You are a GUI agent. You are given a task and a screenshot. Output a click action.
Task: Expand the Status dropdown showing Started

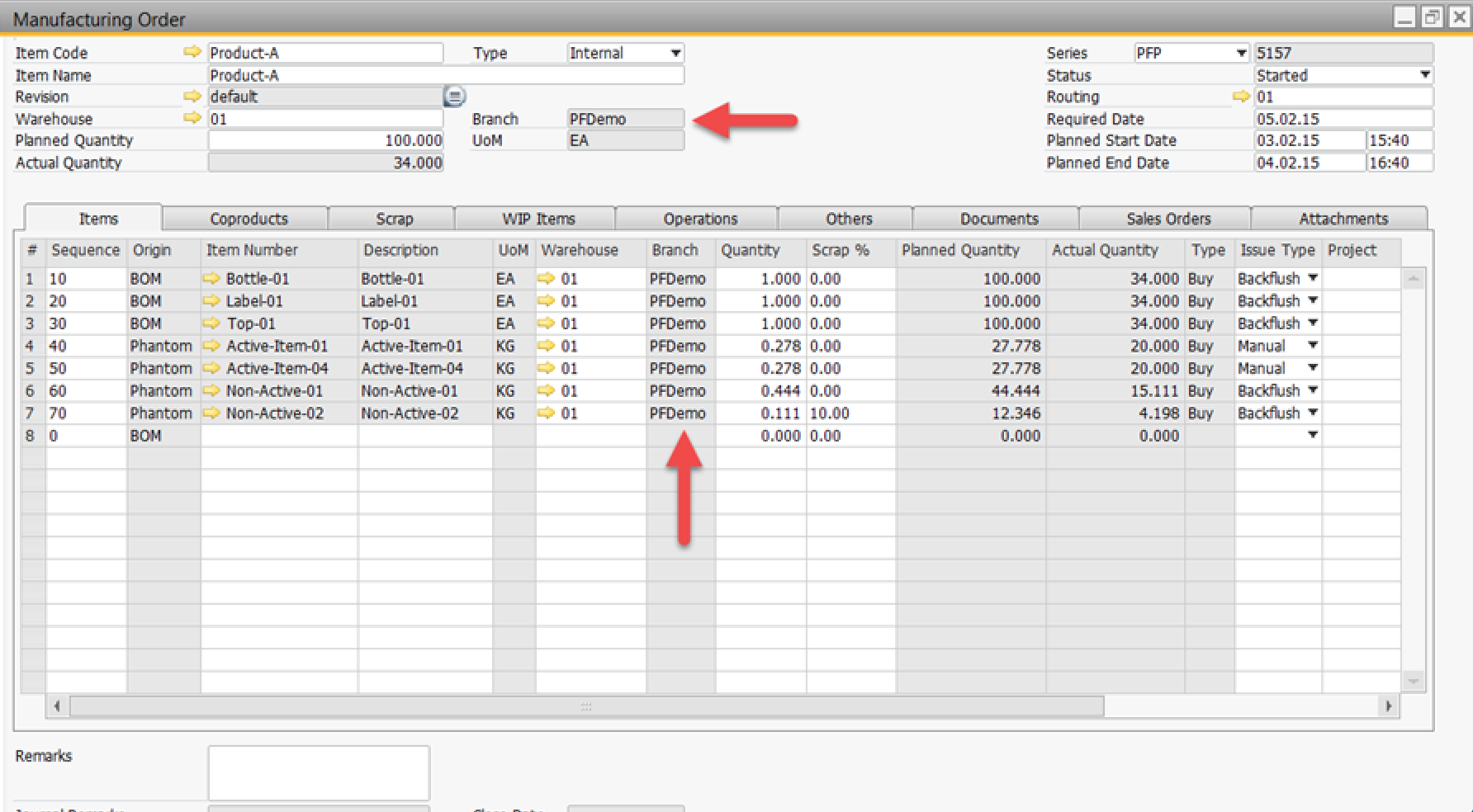pyautogui.click(x=1424, y=75)
